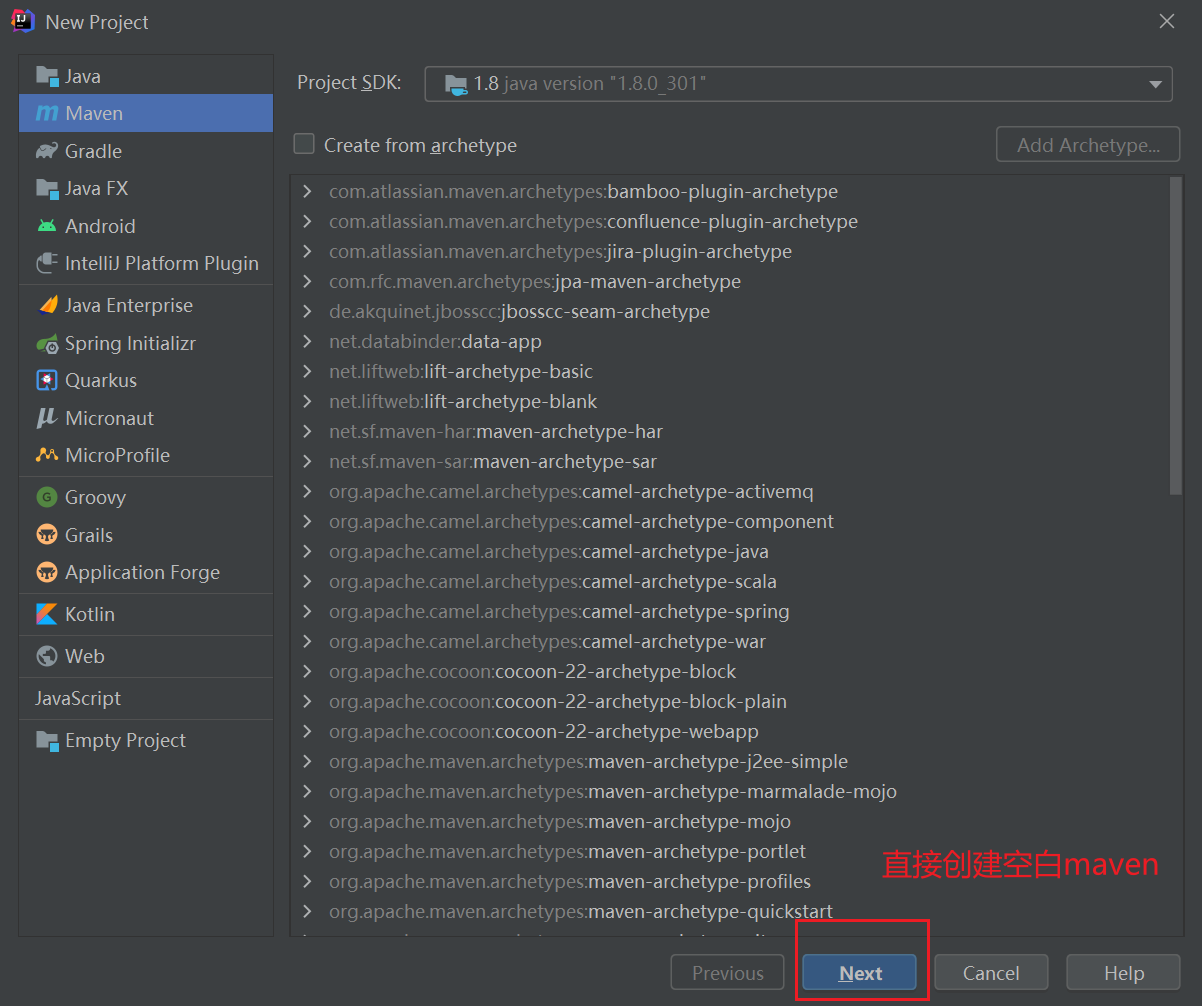Click the Add Archetype... button
The width and height of the screenshot is (1202, 1006).
[1088, 145]
